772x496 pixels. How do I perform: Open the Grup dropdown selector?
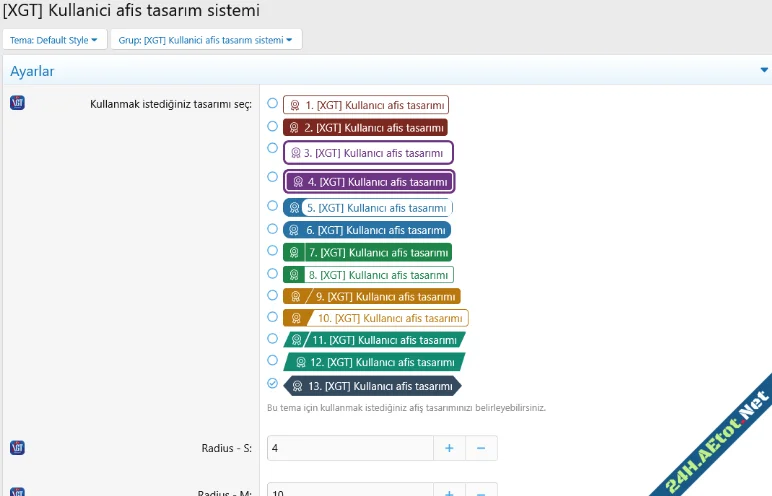pos(205,40)
